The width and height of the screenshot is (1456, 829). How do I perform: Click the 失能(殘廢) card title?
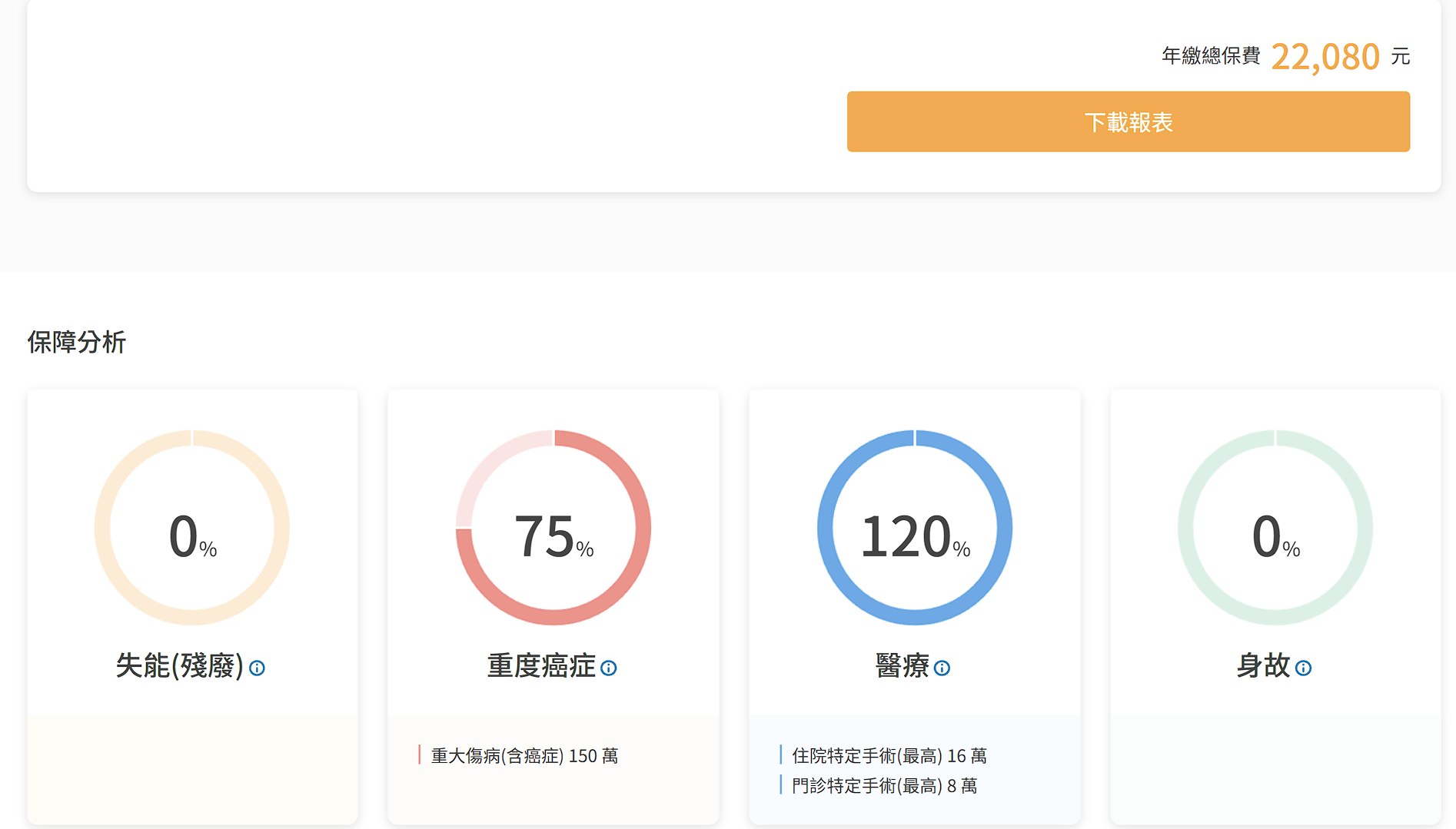(179, 665)
